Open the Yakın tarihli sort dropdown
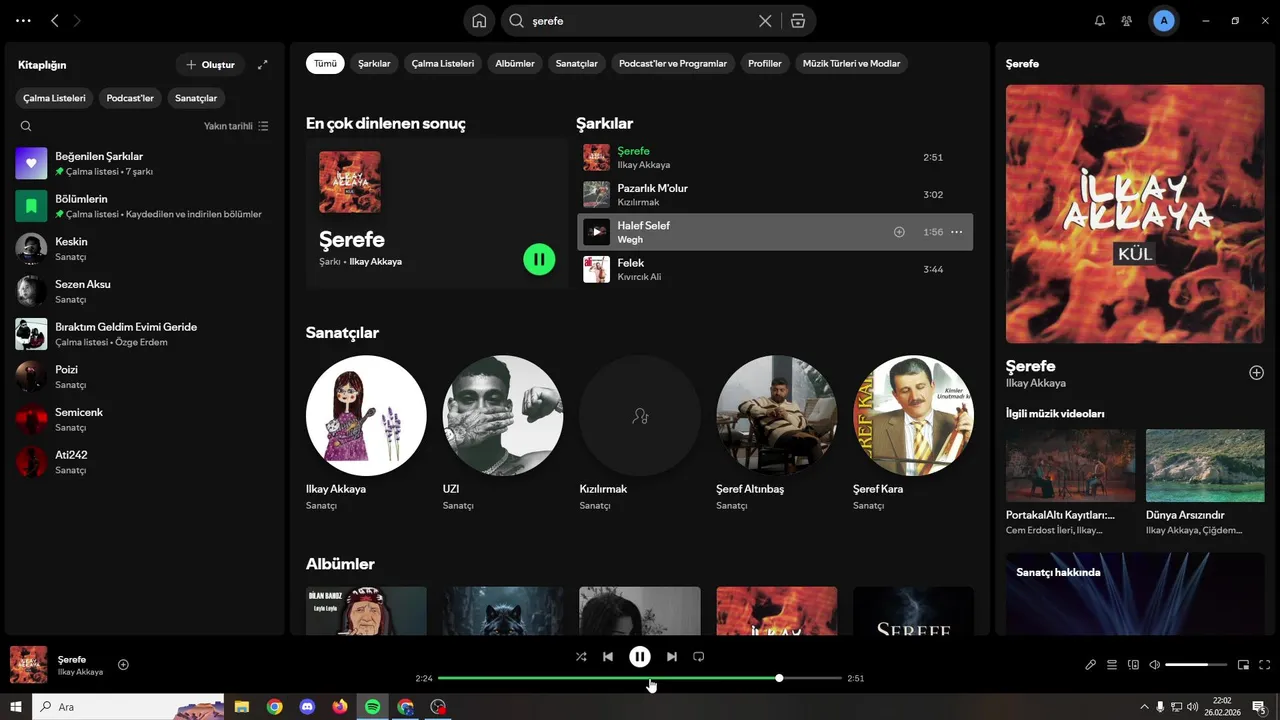This screenshot has width=1280, height=720. click(x=236, y=126)
